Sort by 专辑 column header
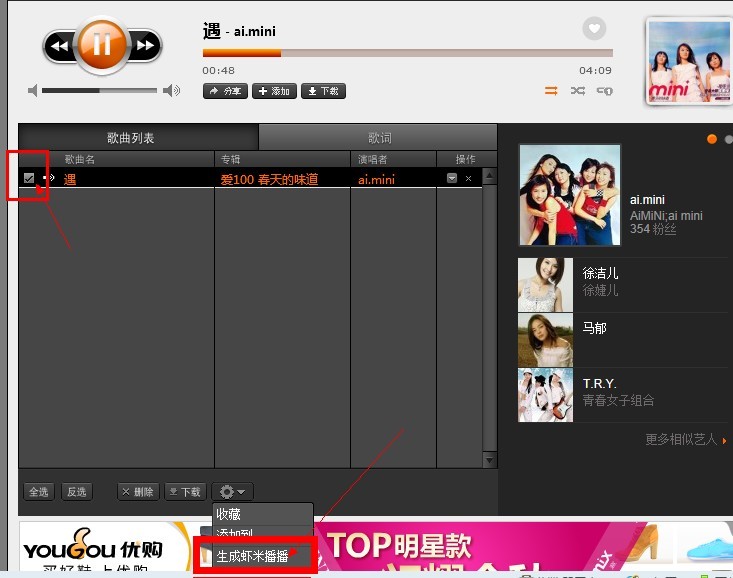This screenshot has width=733, height=578. point(230,159)
